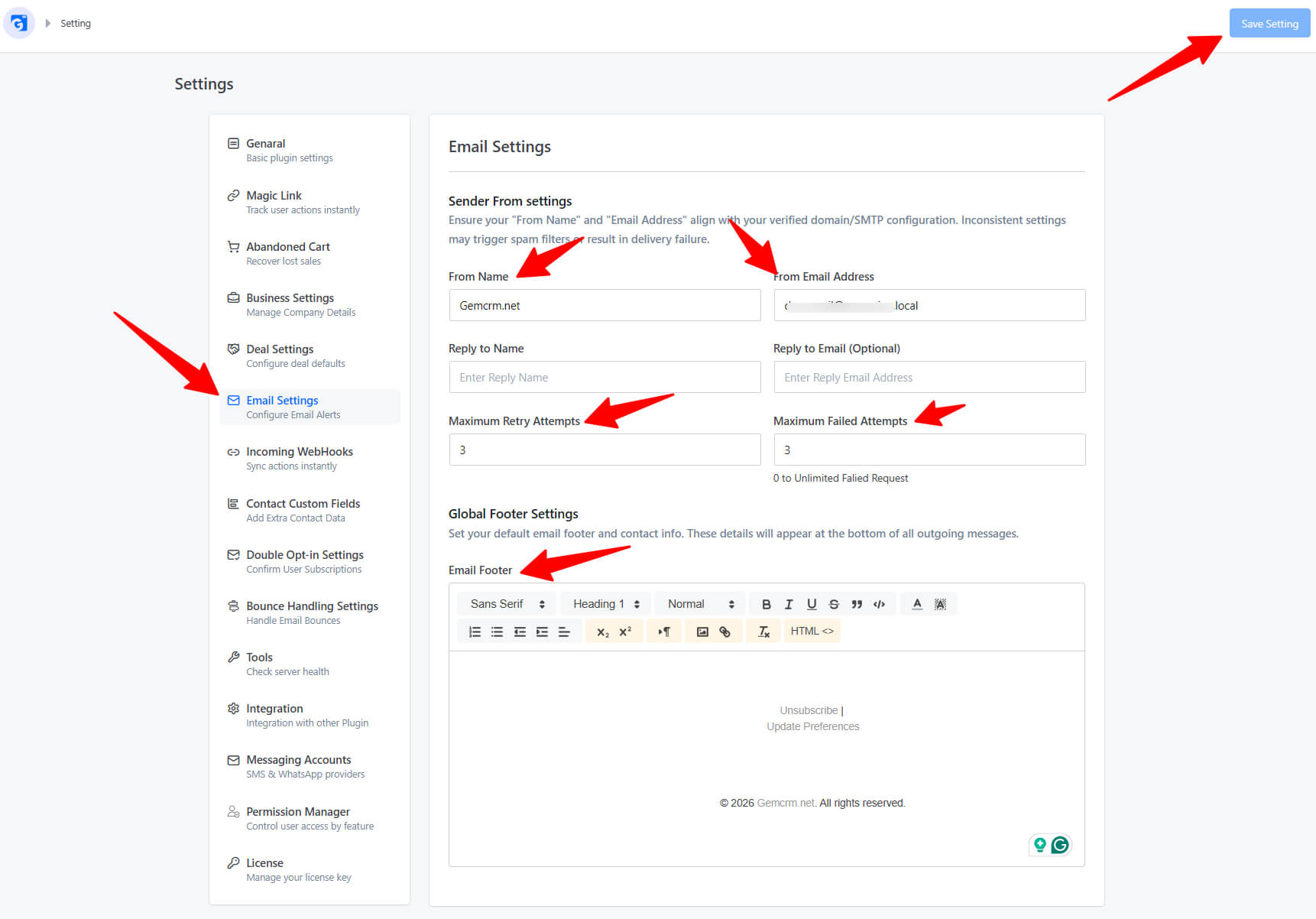The width and height of the screenshot is (1316, 919).
Task: Click the Gemcrm logo icon
Action: tap(19, 23)
